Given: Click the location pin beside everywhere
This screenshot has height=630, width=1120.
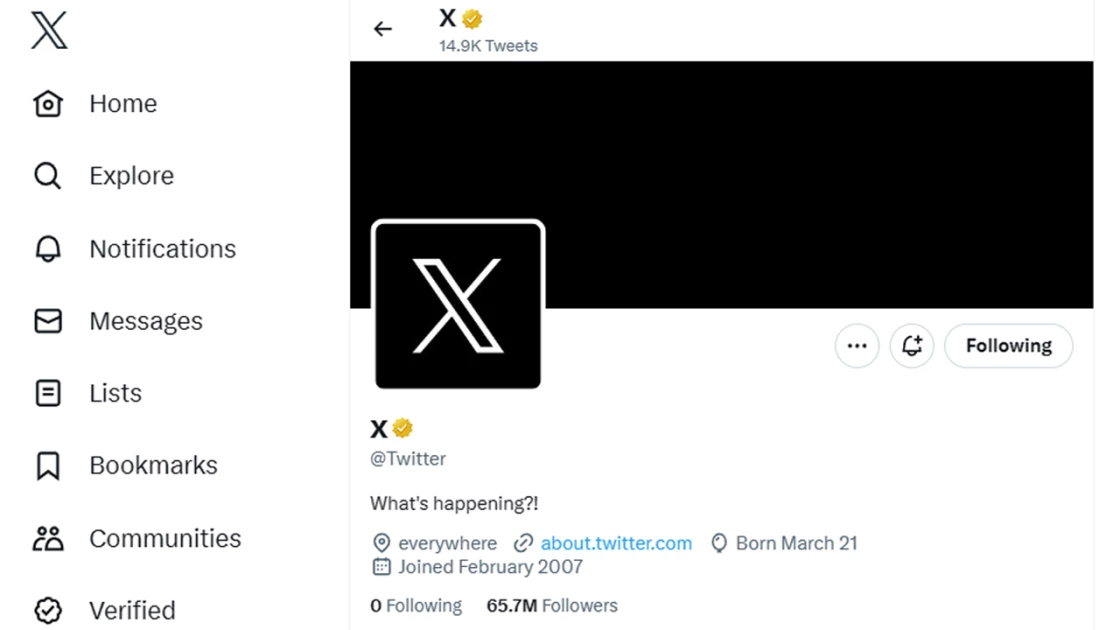Looking at the screenshot, I should [x=381, y=543].
